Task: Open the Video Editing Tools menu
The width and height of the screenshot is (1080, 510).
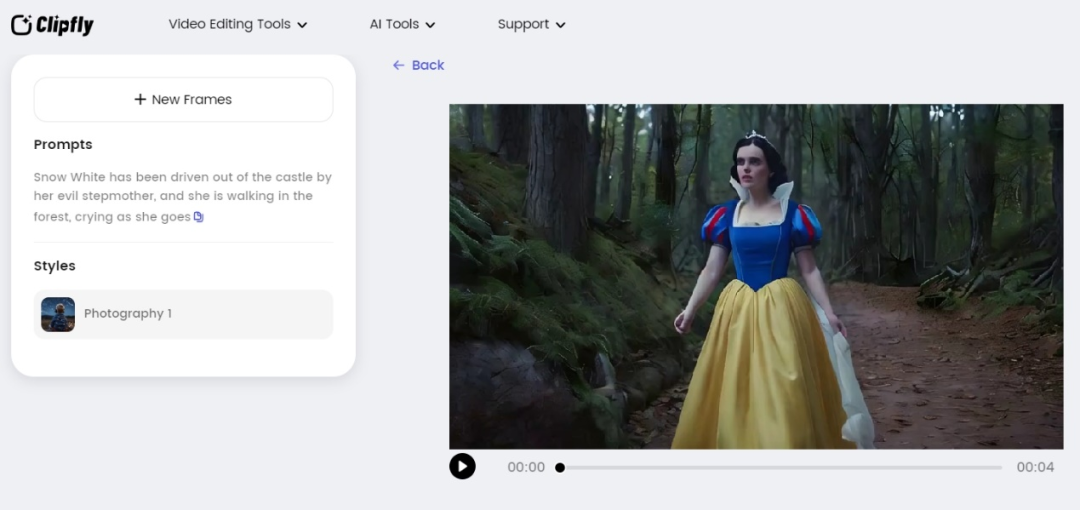Action: point(238,24)
